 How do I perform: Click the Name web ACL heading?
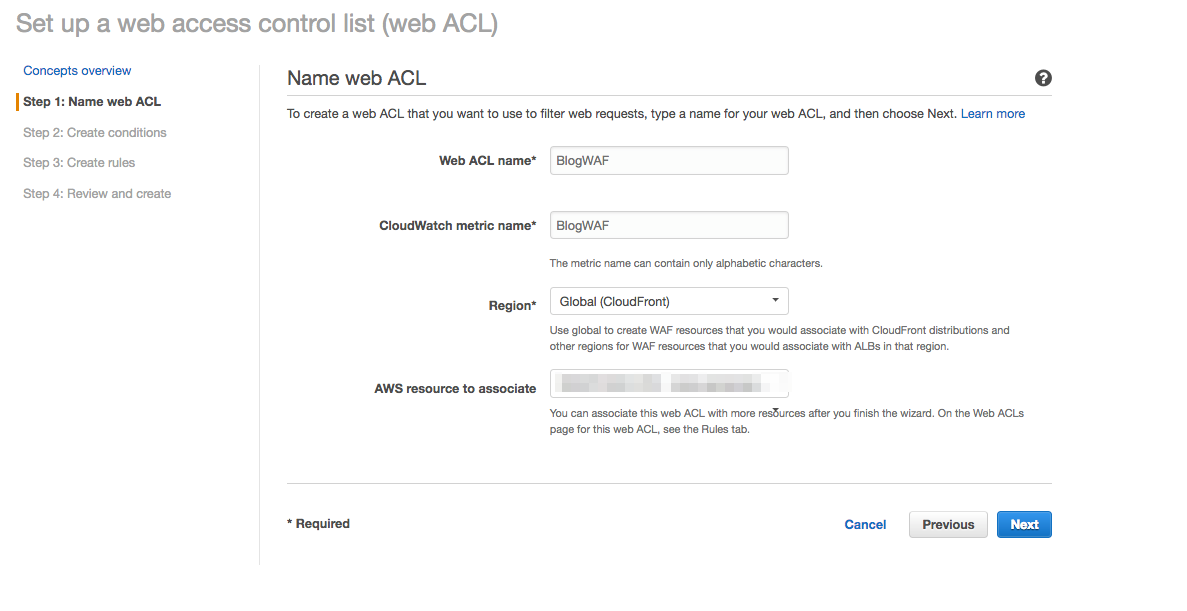[x=357, y=78]
